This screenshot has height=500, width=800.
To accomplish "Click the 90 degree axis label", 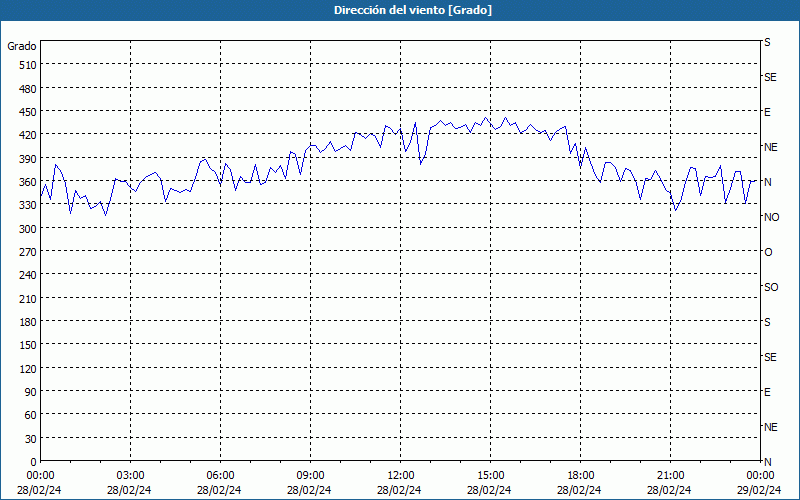I will click(31, 392).
